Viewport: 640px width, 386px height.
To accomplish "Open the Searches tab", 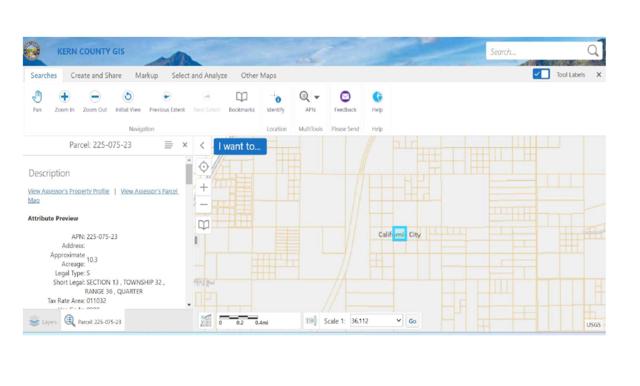I will pos(44,75).
